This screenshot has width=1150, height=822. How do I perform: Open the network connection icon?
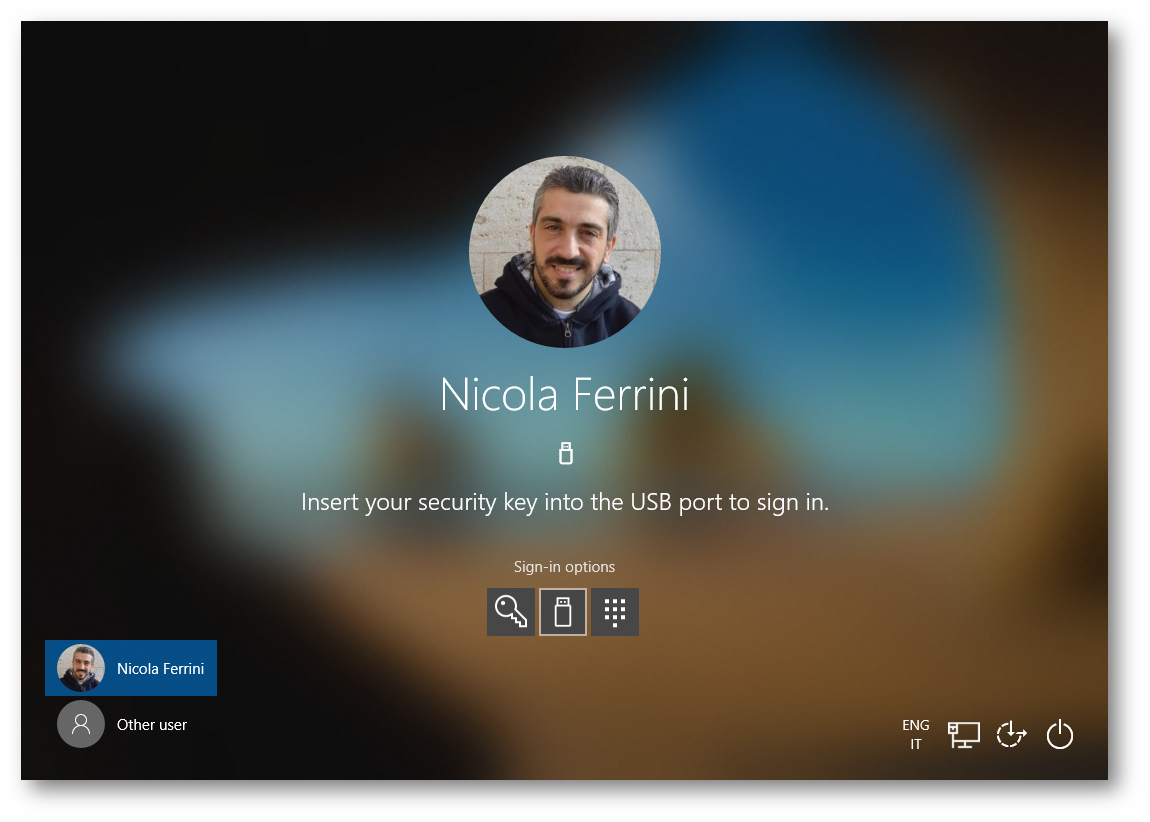click(964, 734)
